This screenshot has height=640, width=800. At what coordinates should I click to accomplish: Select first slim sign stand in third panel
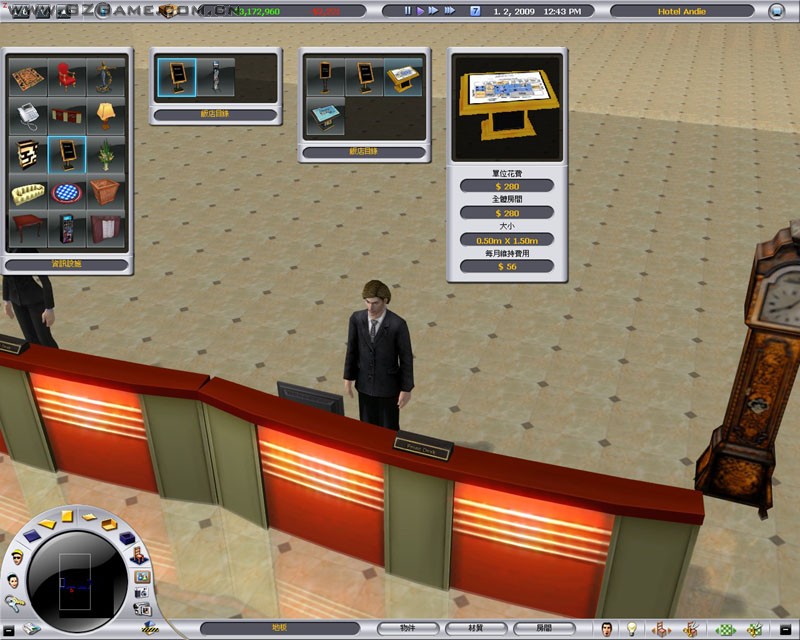[325, 77]
